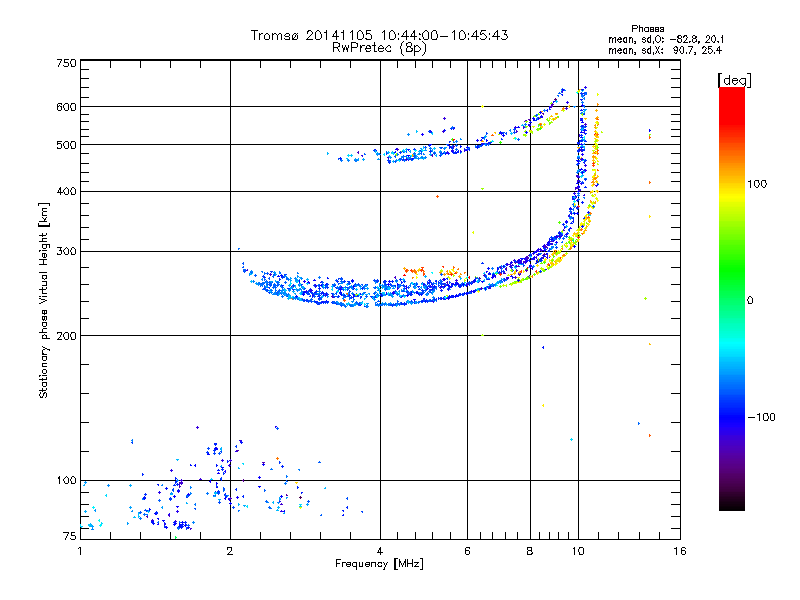Click the 'Frequency [MHz]' axis title
This screenshot has width=800, height=600.
click(379, 564)
